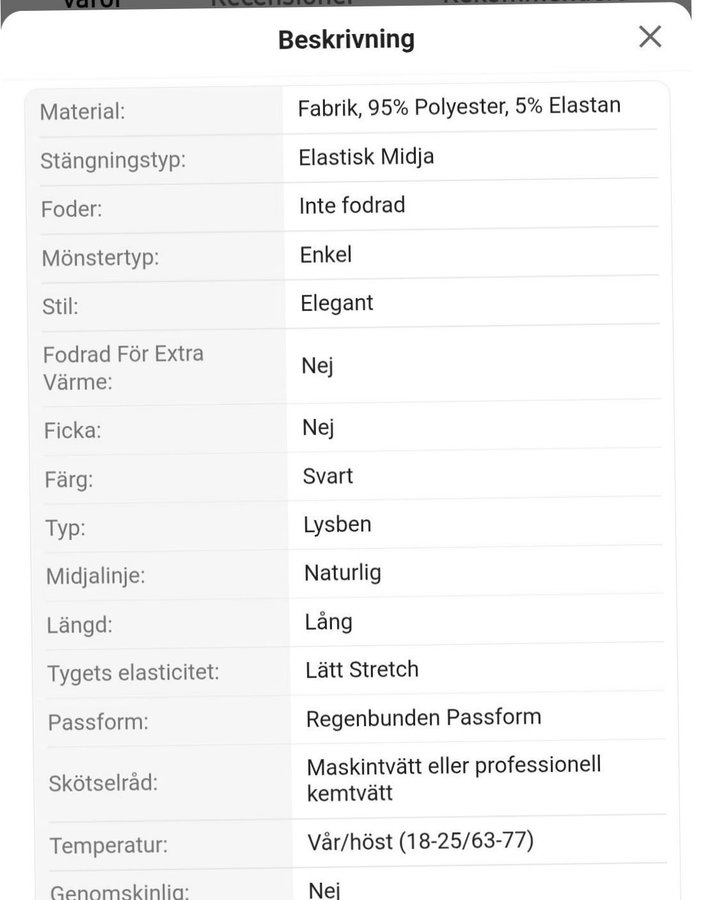The width and height of the screenshot is (703, 900).
Task: Click the Ficka row 'Nej' value
Action: point(318,428)
